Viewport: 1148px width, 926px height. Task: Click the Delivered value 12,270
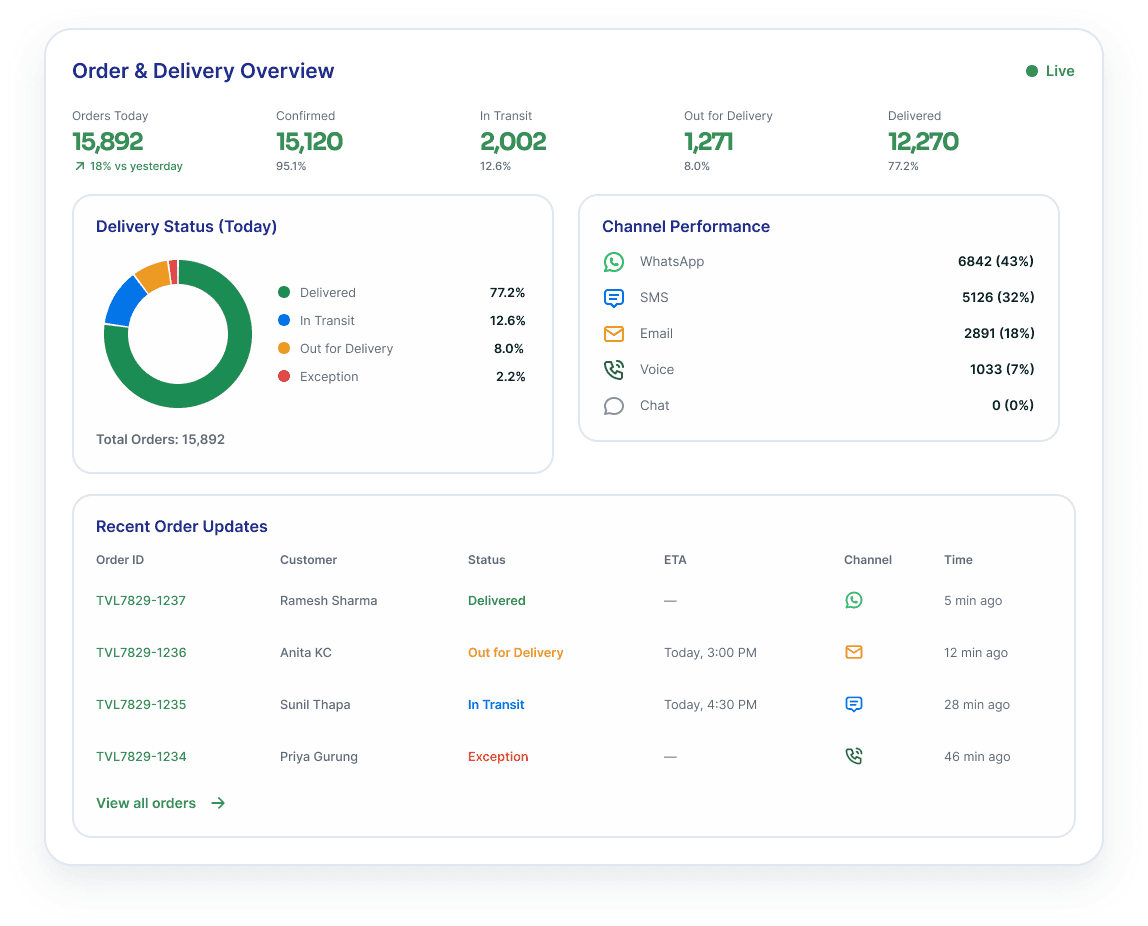pyautogui.click(x=923, y=141)
